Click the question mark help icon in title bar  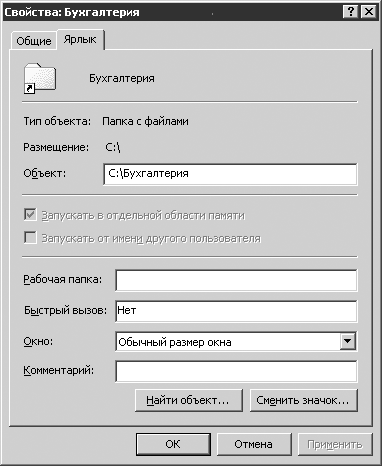[x=350, y=12]
